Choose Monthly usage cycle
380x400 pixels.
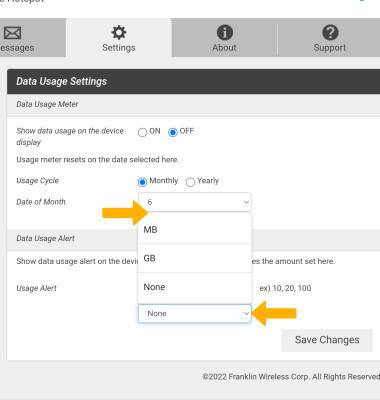[142, 182]
